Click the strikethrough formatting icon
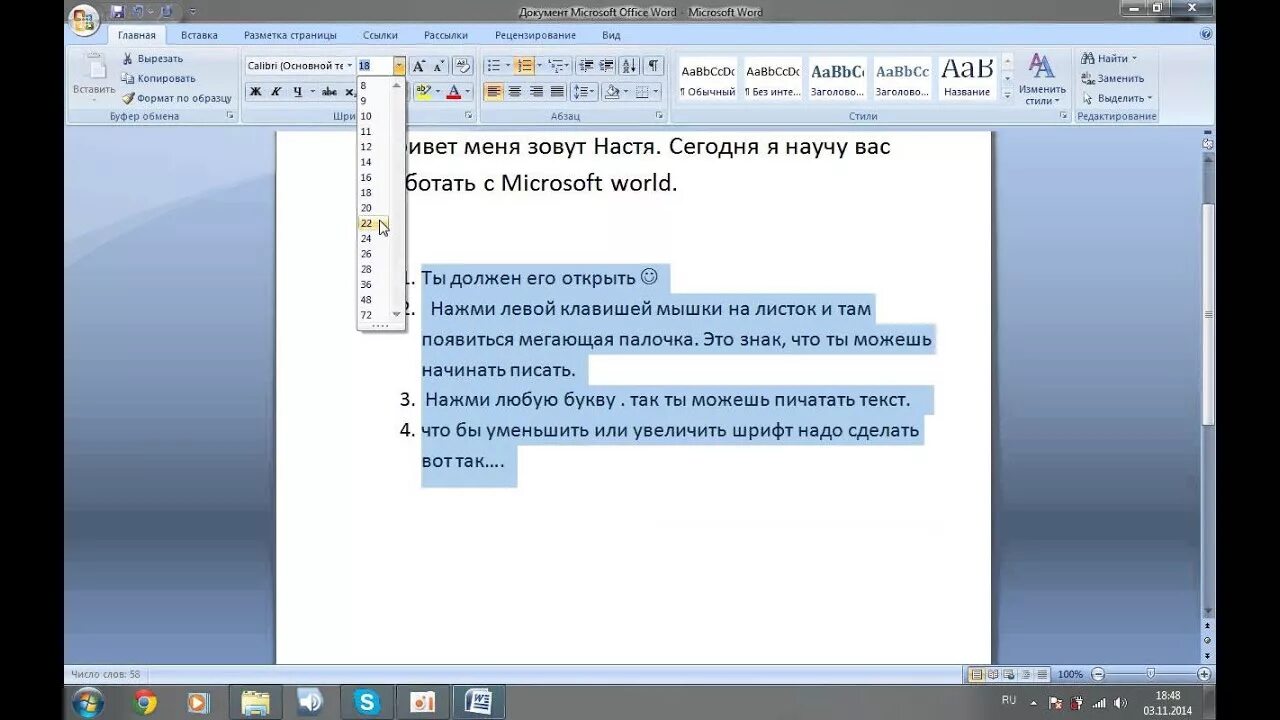 328,92
